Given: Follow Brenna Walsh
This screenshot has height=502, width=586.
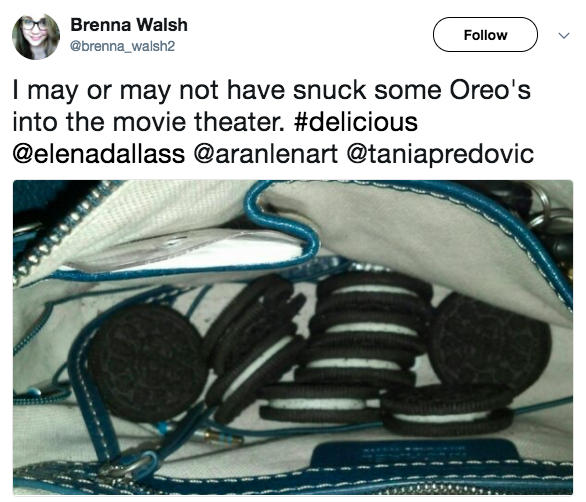Looking at the screenshot, I should coord(485,34).
